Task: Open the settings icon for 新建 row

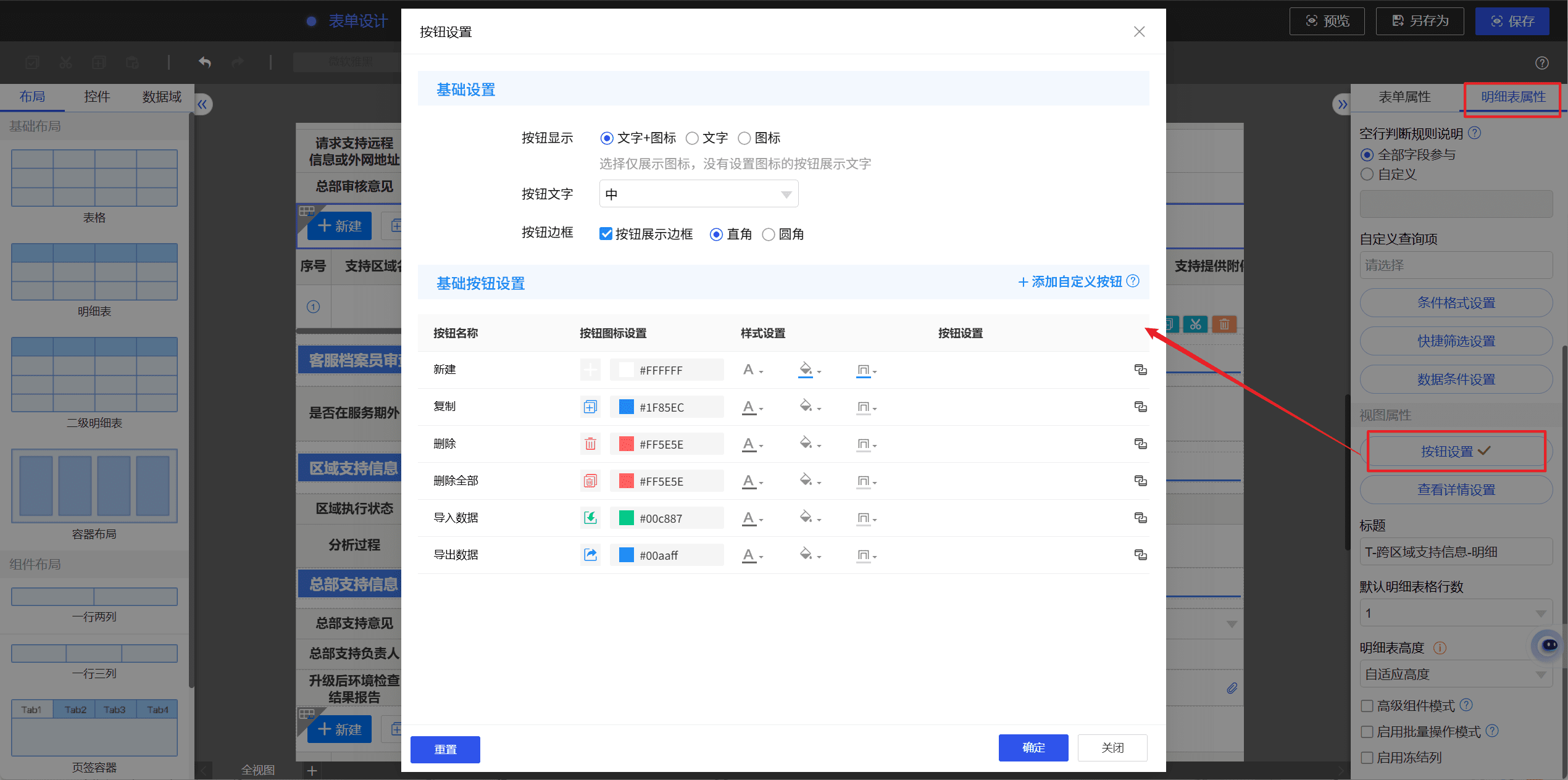Action: coord(1140,370)
